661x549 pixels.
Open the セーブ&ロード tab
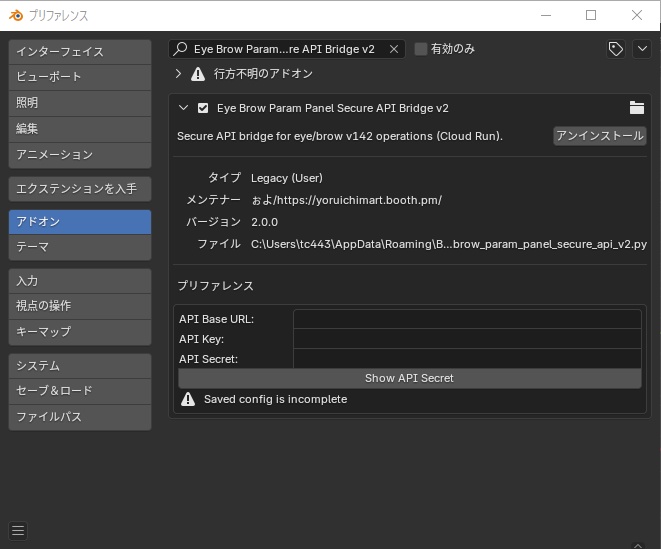point(80,391)
